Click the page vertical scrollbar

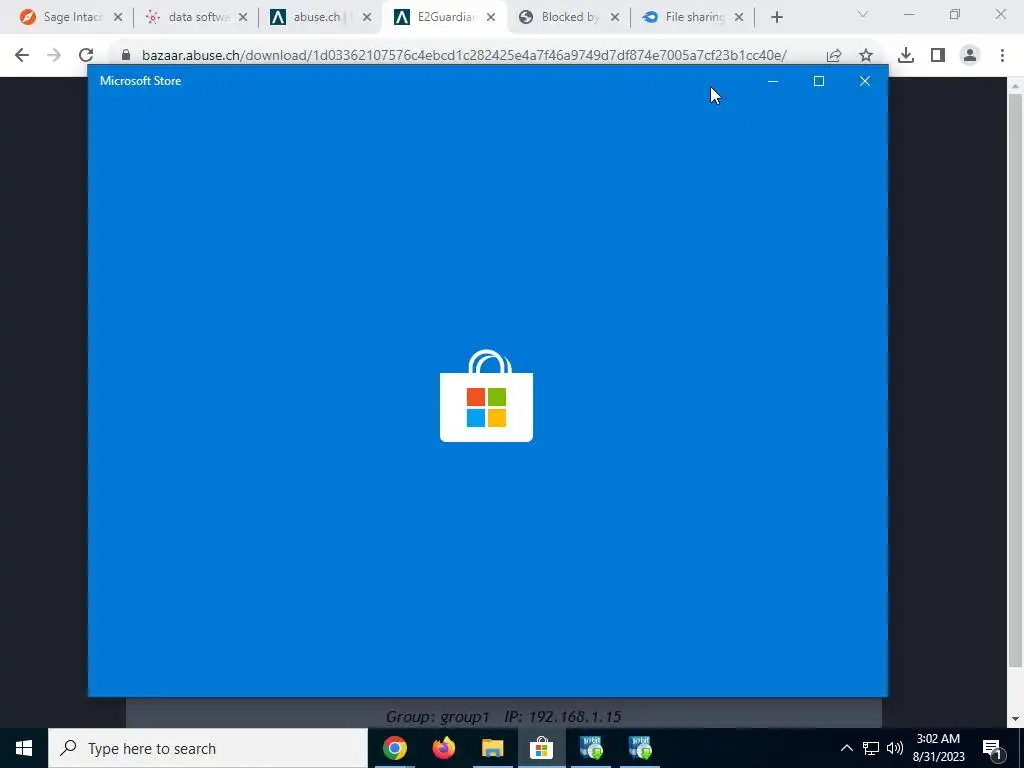[x=1015, y=379]
